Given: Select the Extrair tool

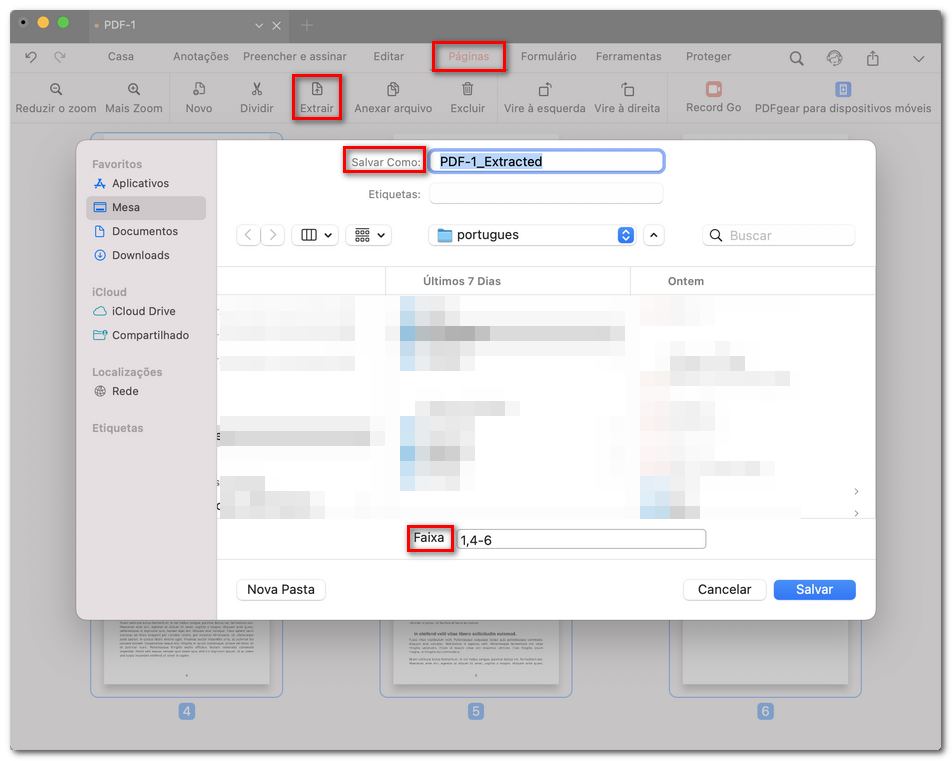Looking at the screenshot, I should tap(317, 97).
